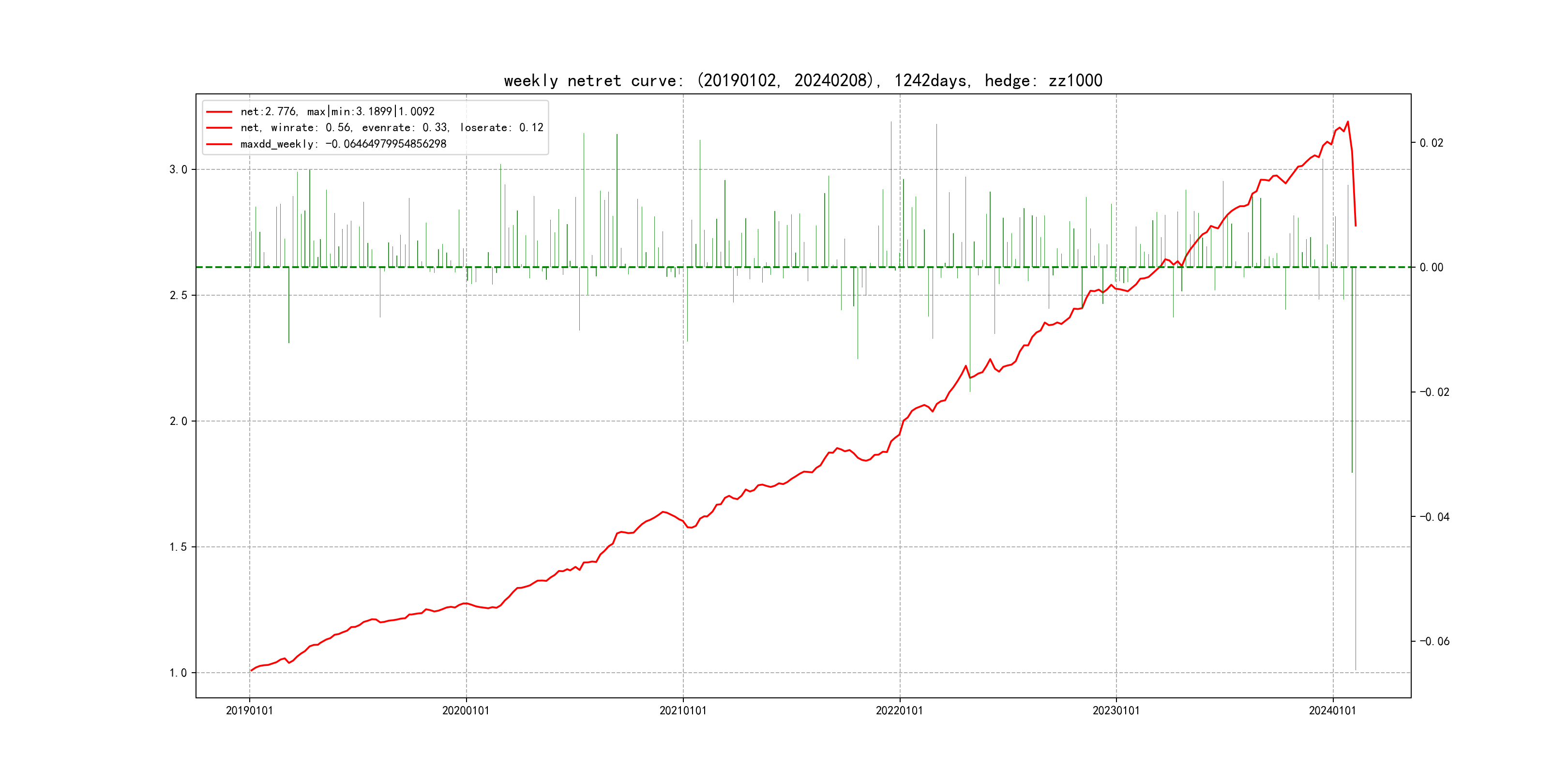This screenshot has height=784, width=1568.
Task: Click the 20190101 x-axis tick label
Action: click(250, 711)
